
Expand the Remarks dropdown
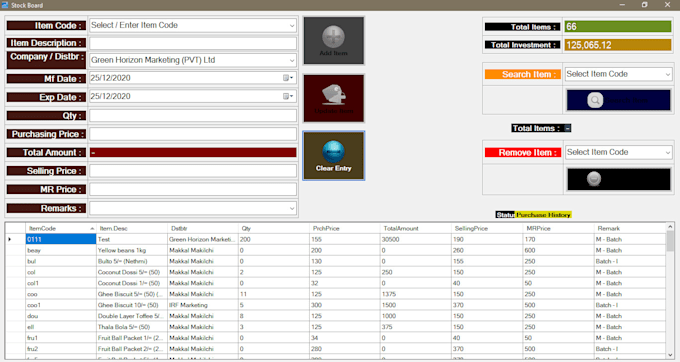[292, 209]
